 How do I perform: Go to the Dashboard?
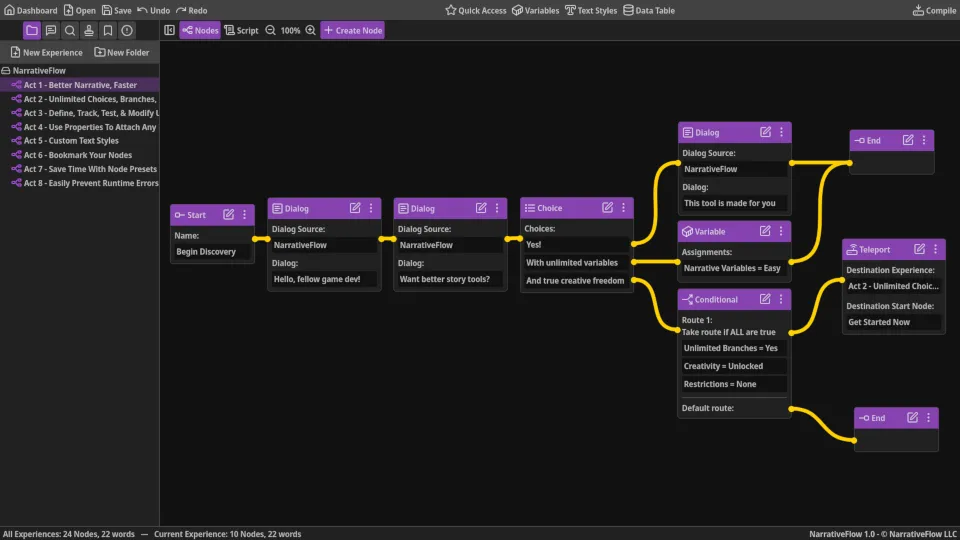pyautogui.click(x=31, y=10)
